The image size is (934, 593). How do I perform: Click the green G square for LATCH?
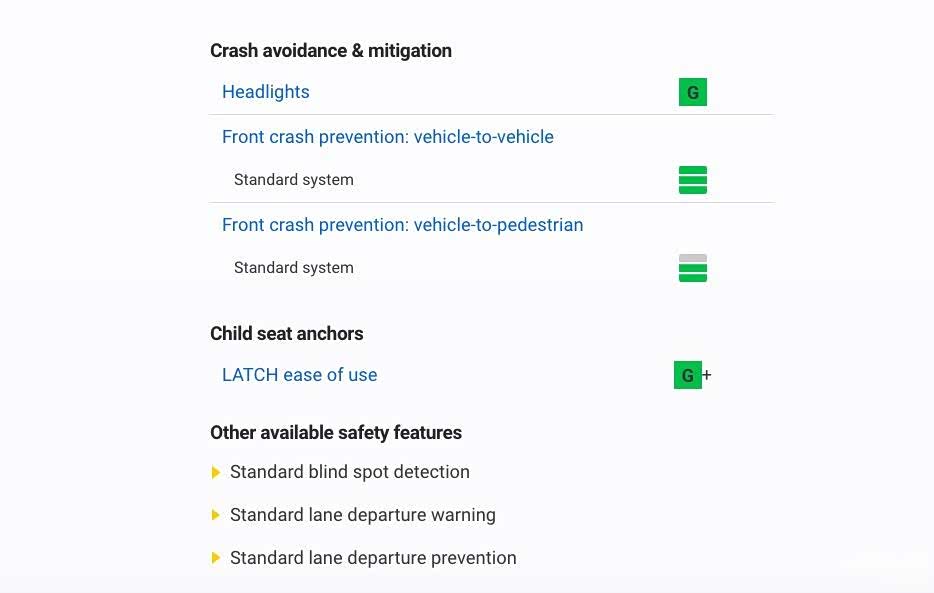pyautogui.click(x=687, y=376)
